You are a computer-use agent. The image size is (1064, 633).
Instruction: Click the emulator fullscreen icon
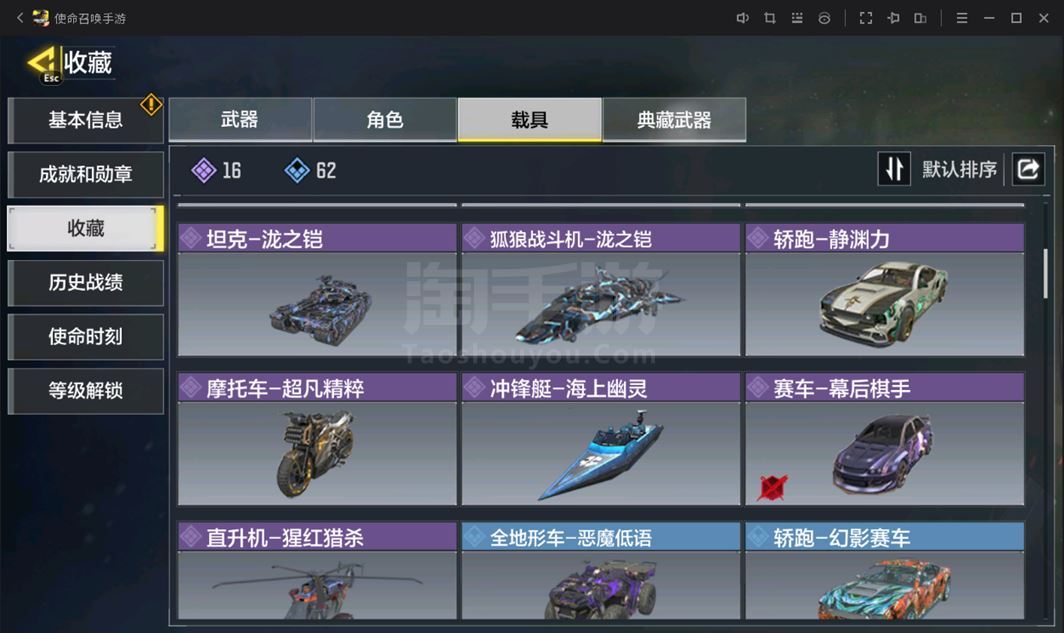pos(866,18)
